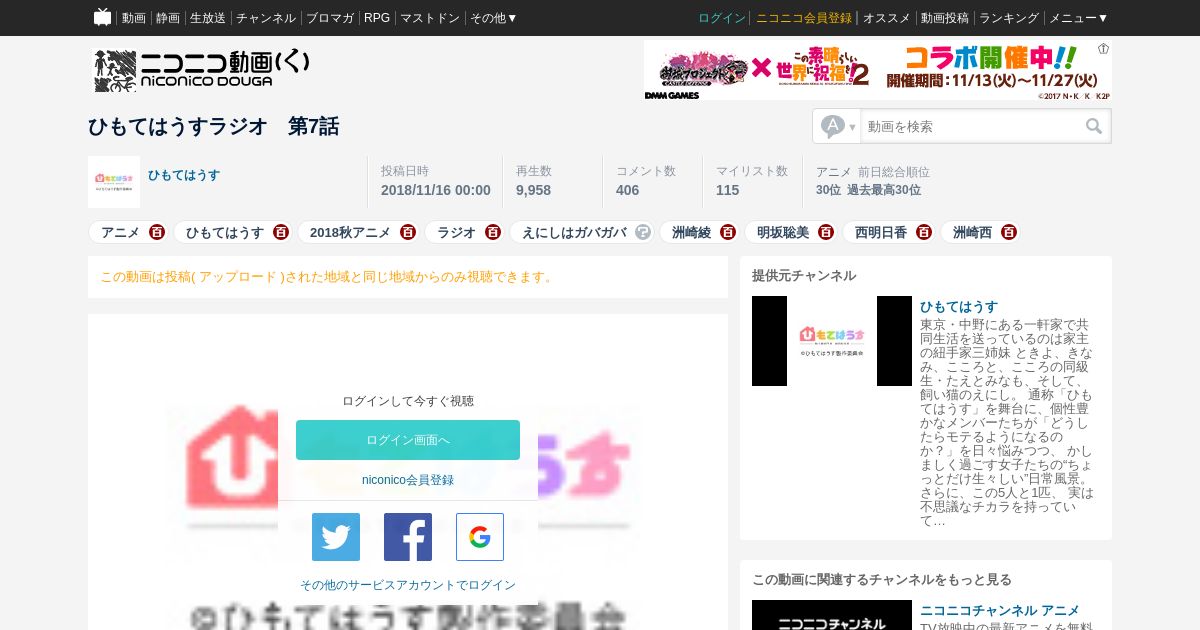
Task: Open the Niconico Douga logo homepage
Action: 202,70
